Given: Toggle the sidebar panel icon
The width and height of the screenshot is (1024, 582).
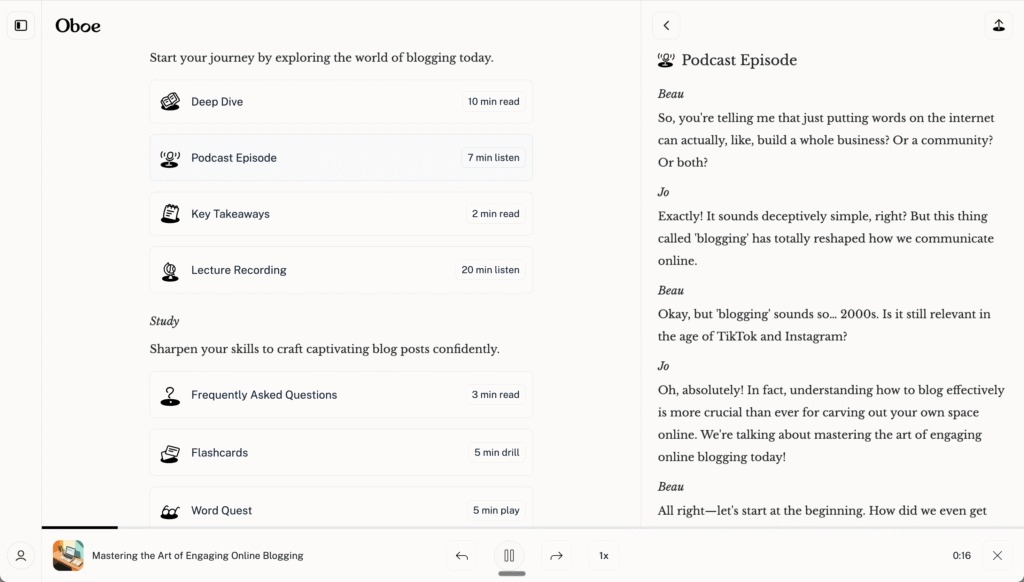Looking at the screenshot, I should click(x=21, y=26).
